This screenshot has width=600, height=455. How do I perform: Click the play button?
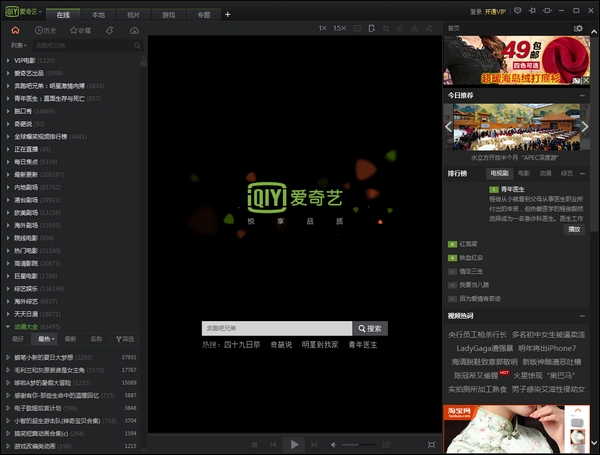pos(294,444)
